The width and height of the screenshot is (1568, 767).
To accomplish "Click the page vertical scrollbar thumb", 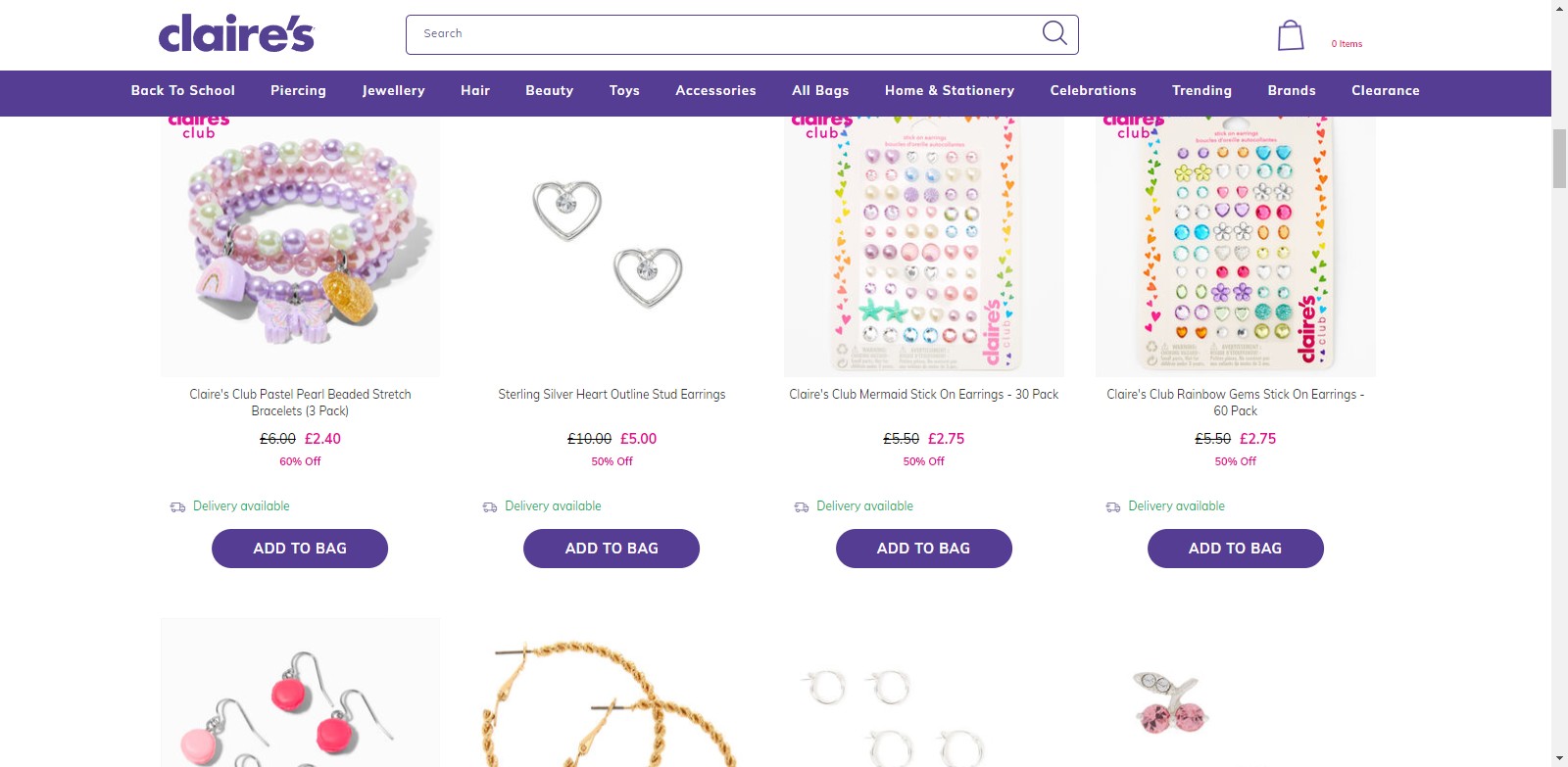I will [1559, 157].
